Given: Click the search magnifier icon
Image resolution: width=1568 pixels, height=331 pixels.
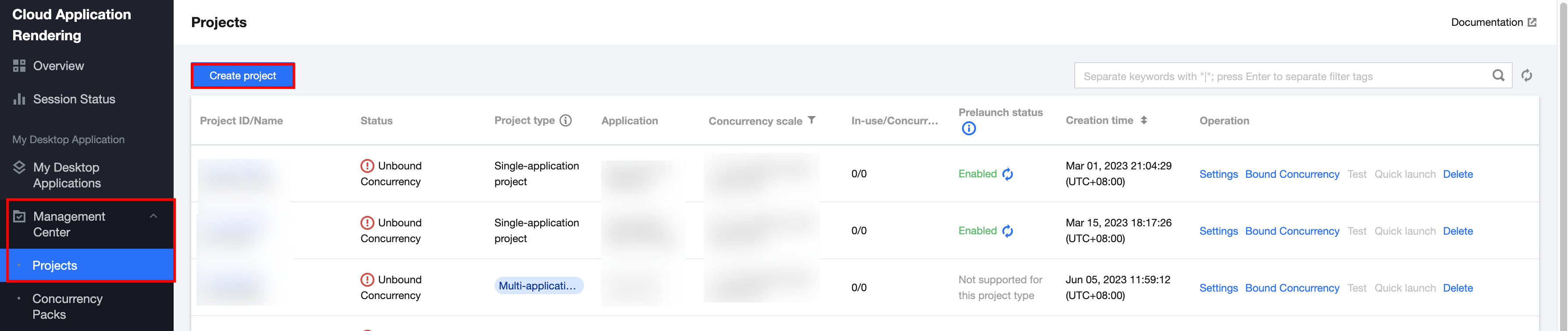Looking at the screenshot, I should tap(1498, 75).
